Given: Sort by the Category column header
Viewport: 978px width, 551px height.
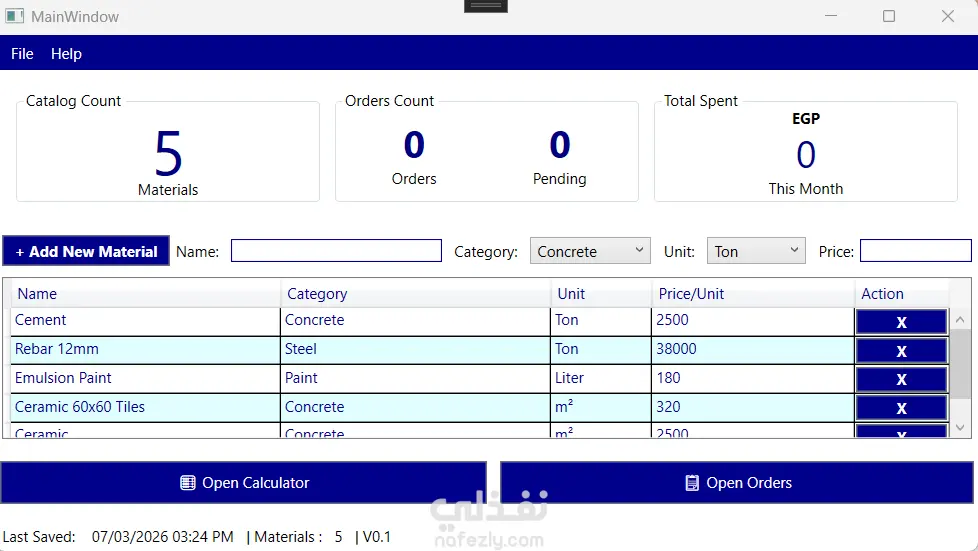Looking at the screenshot, I should click(x=415, y=293).
